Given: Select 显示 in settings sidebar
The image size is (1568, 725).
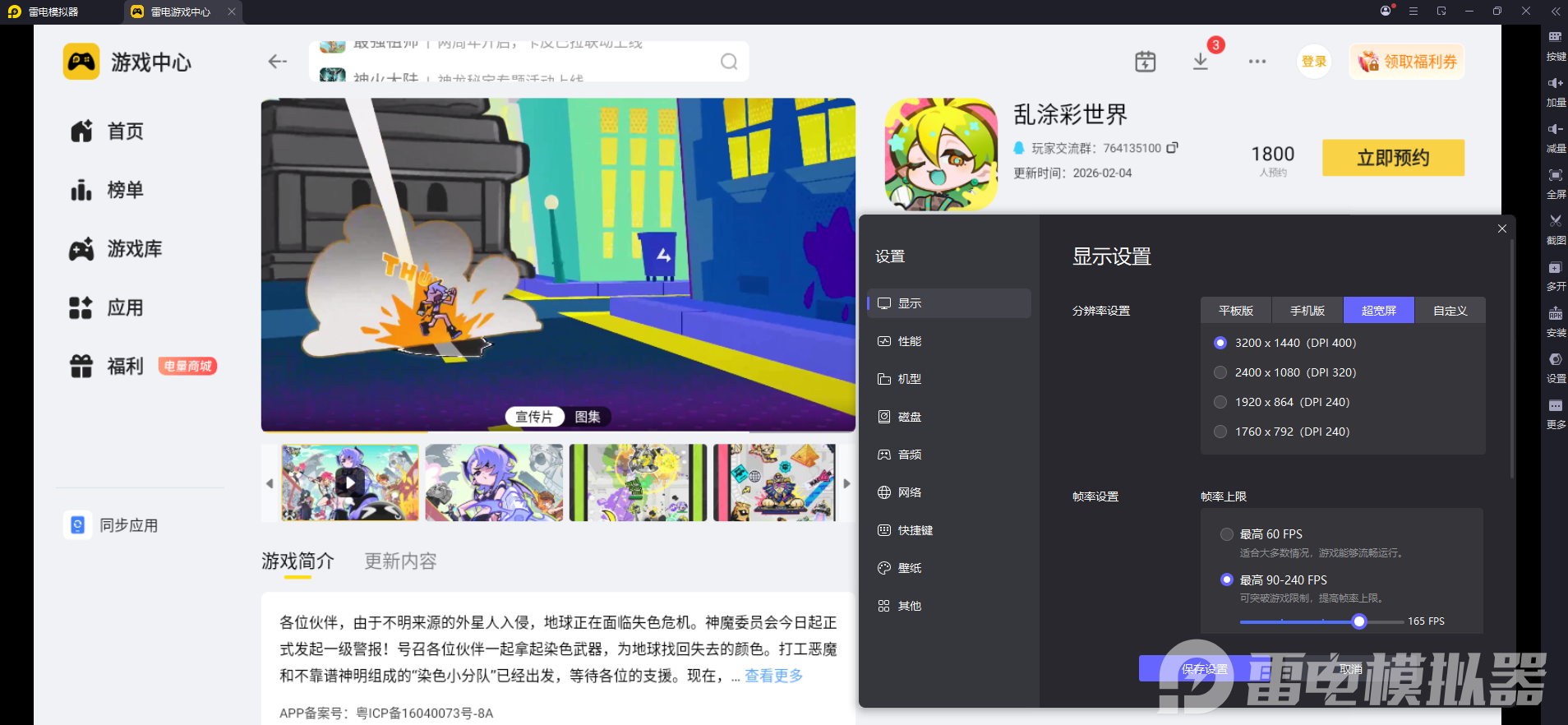Looking at the screenshot, I should click(949, 303).
